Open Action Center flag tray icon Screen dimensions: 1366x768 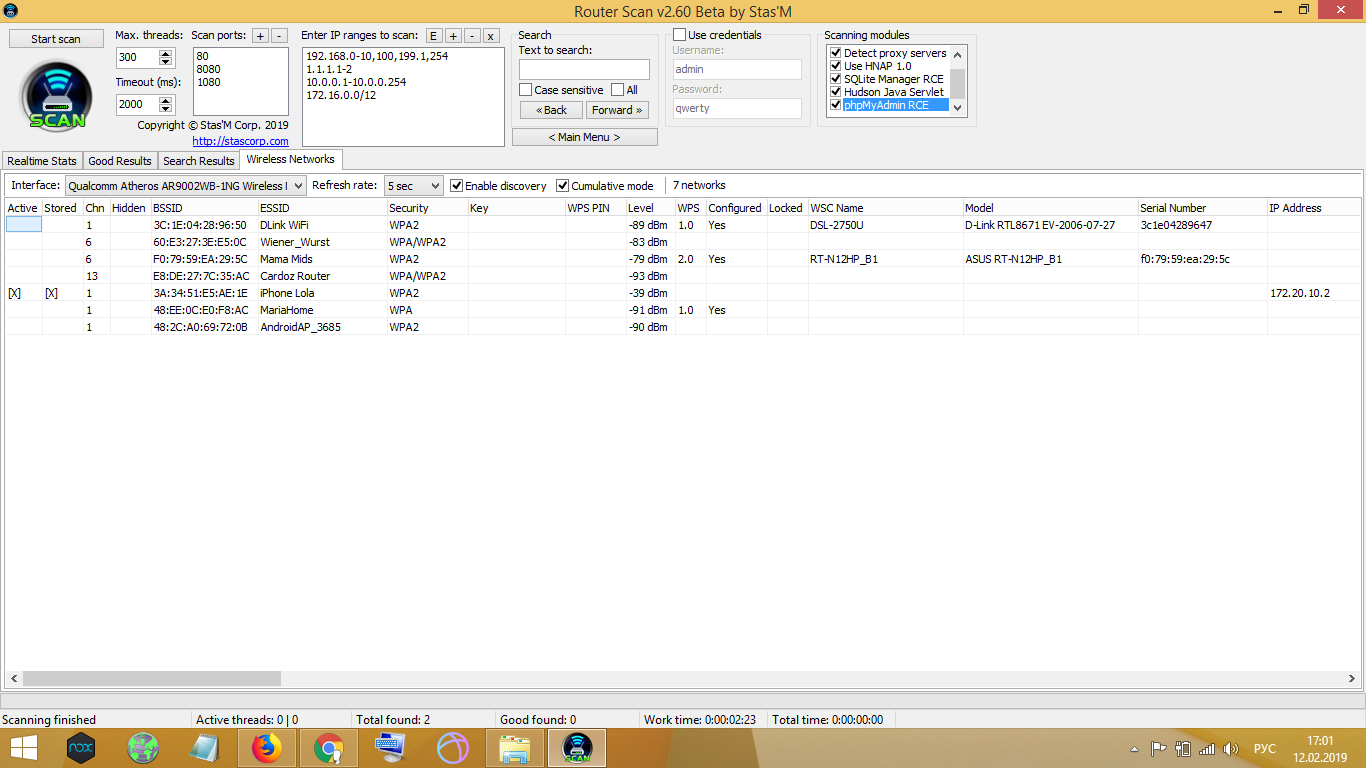[x=1158, y=748]
